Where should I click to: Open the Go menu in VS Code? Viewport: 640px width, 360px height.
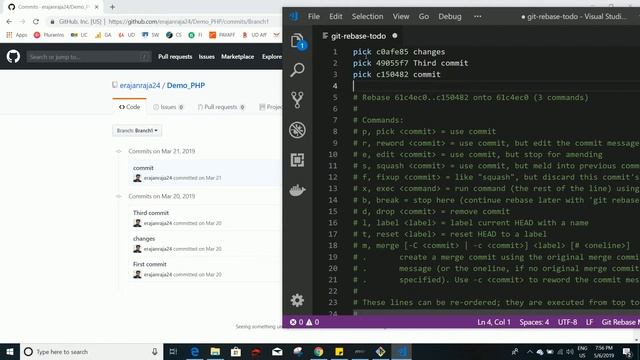(424, 16)
